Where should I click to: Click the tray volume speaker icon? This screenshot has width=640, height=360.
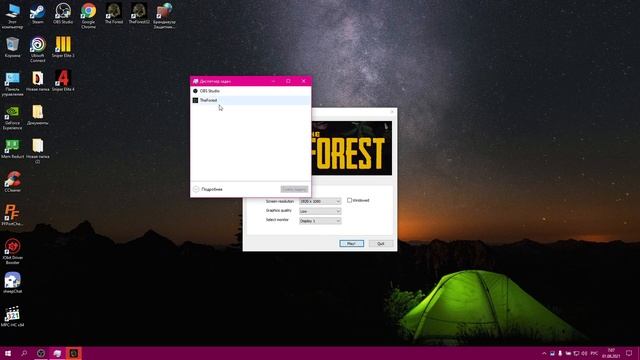pos(584,353)
